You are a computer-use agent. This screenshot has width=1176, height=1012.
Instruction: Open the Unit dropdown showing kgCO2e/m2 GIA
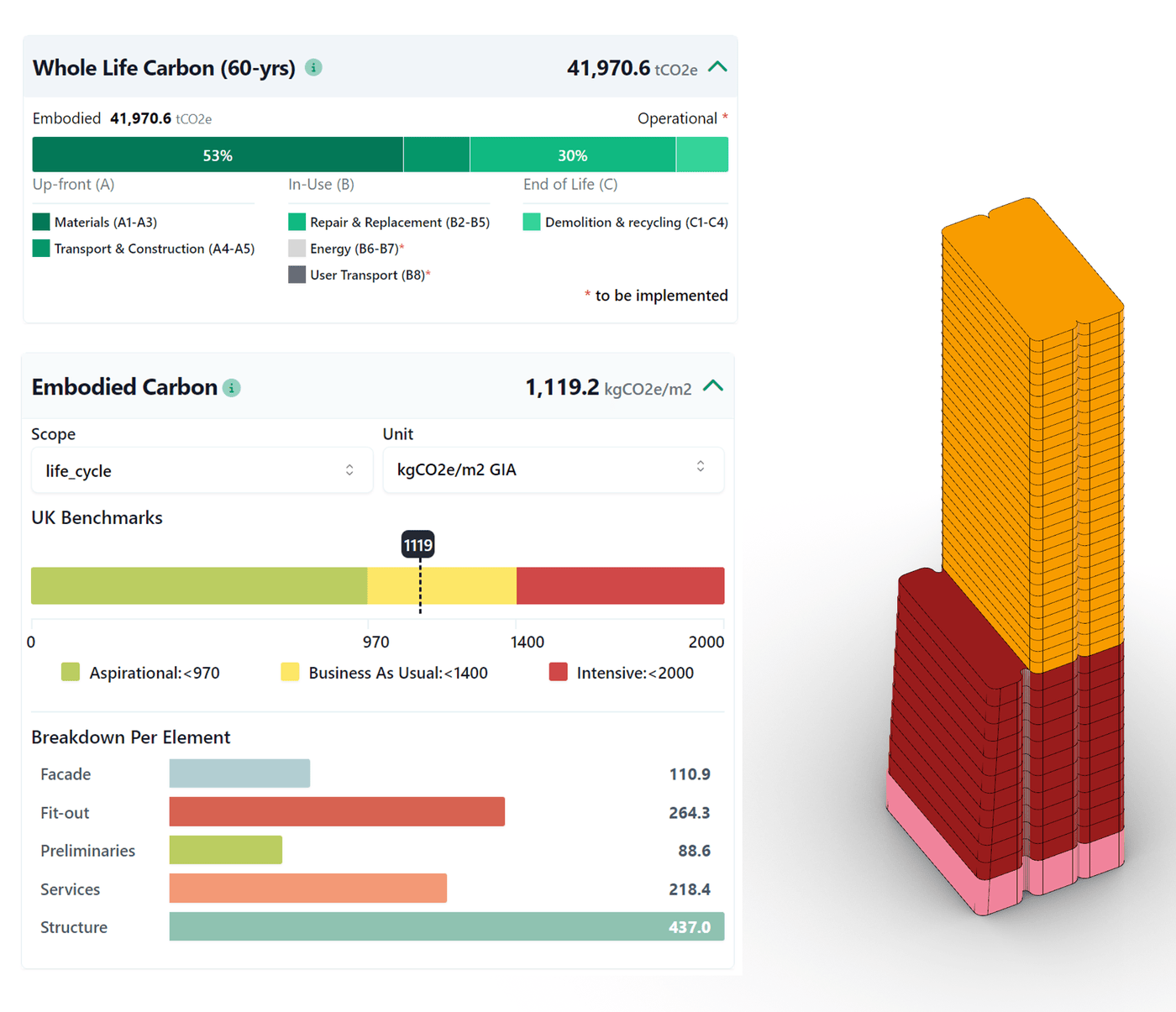point(554,469)
